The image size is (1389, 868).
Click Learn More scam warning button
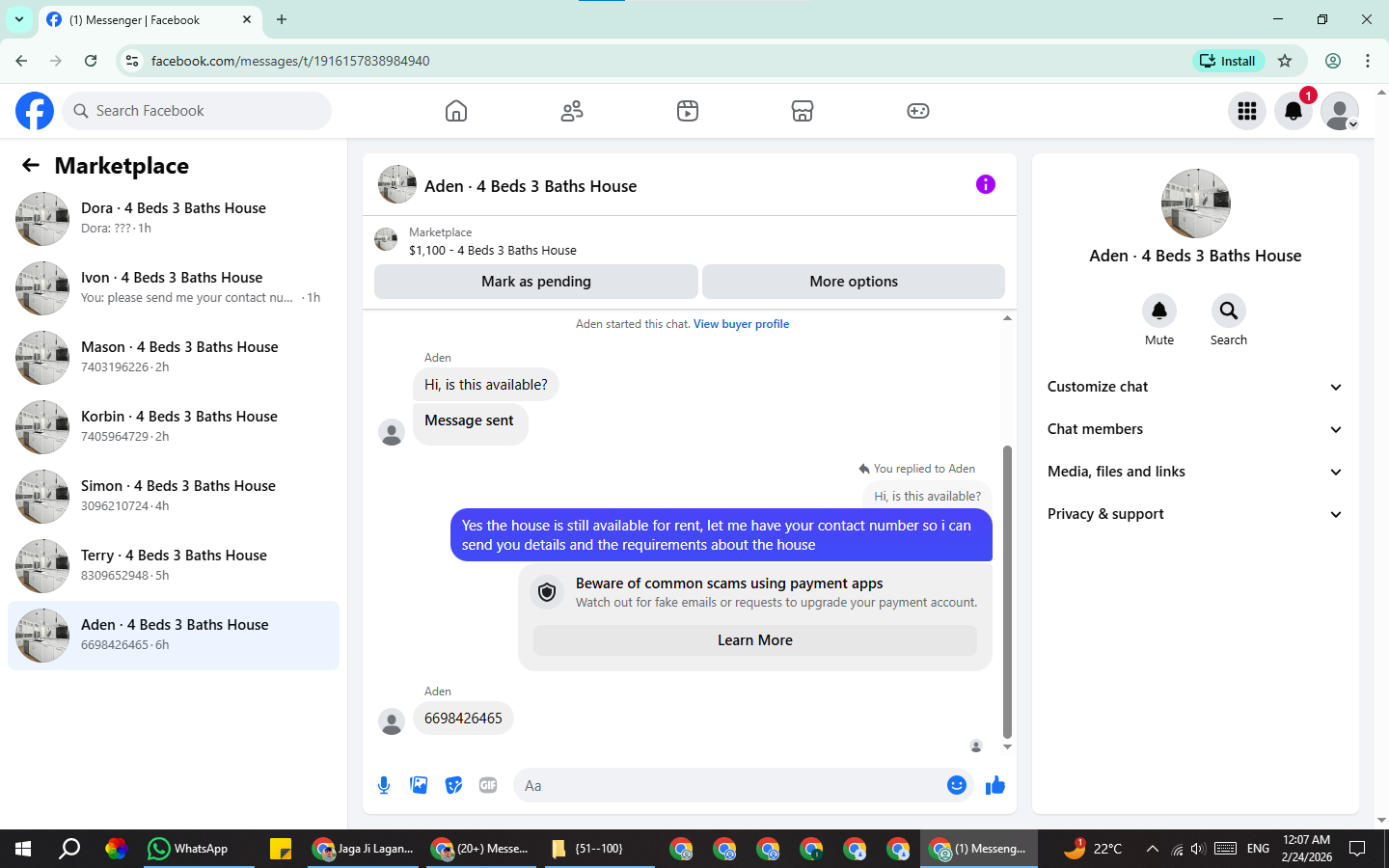[x=755, y=640]
